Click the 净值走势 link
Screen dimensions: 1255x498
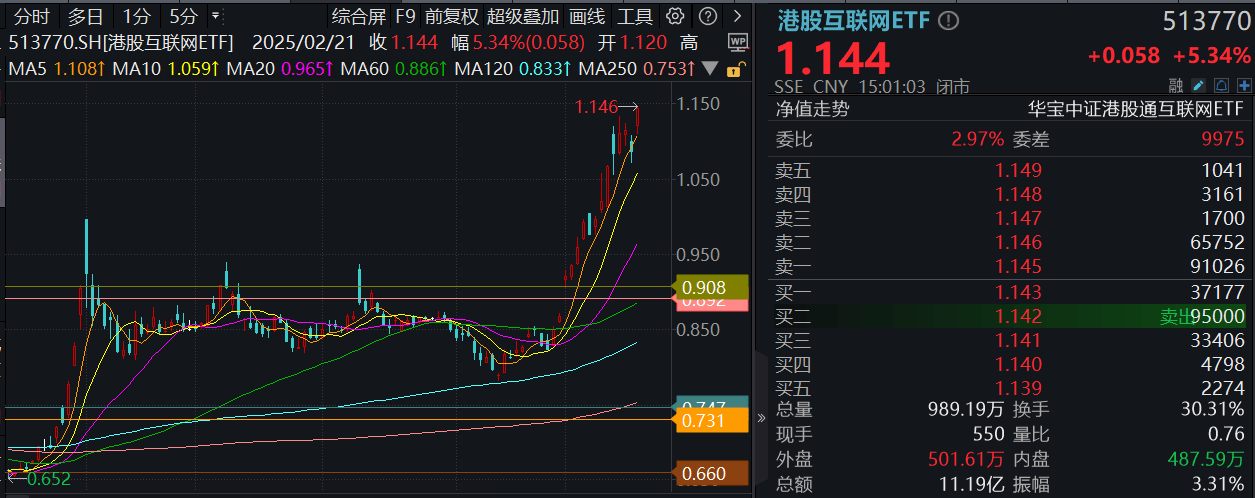[813, 110]
